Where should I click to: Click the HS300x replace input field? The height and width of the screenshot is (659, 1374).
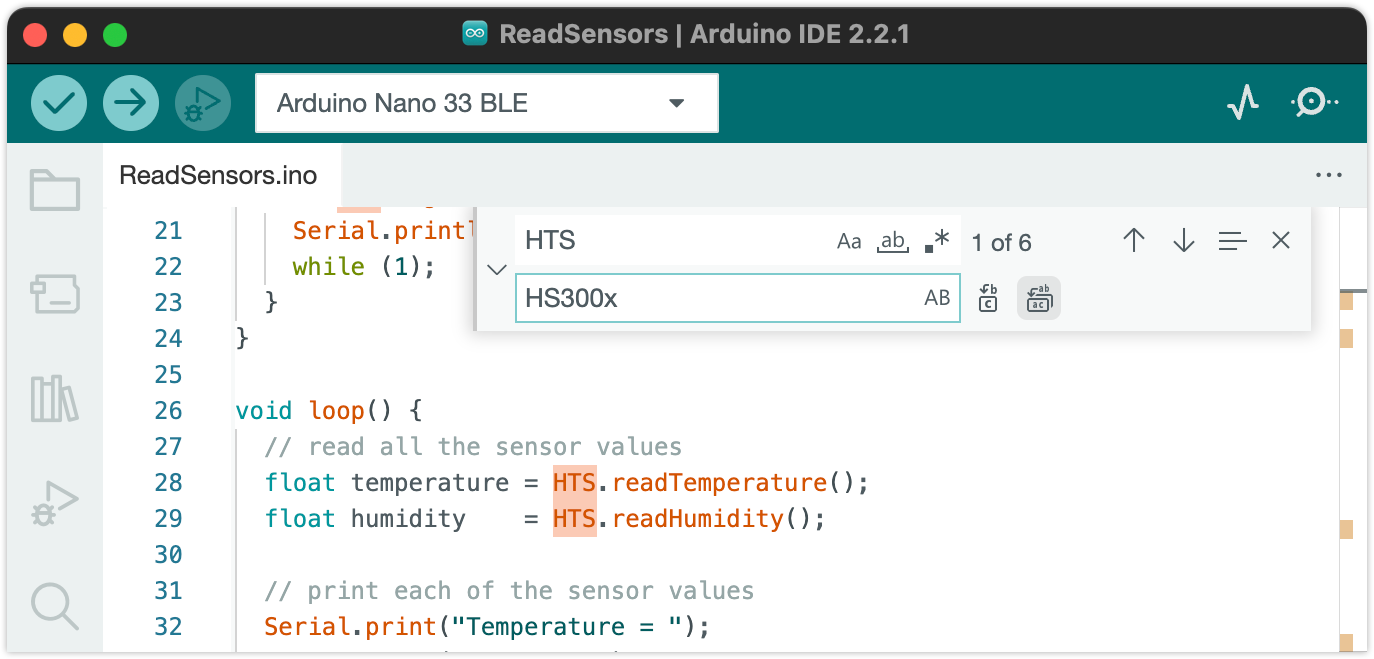[x=716, y=298]
